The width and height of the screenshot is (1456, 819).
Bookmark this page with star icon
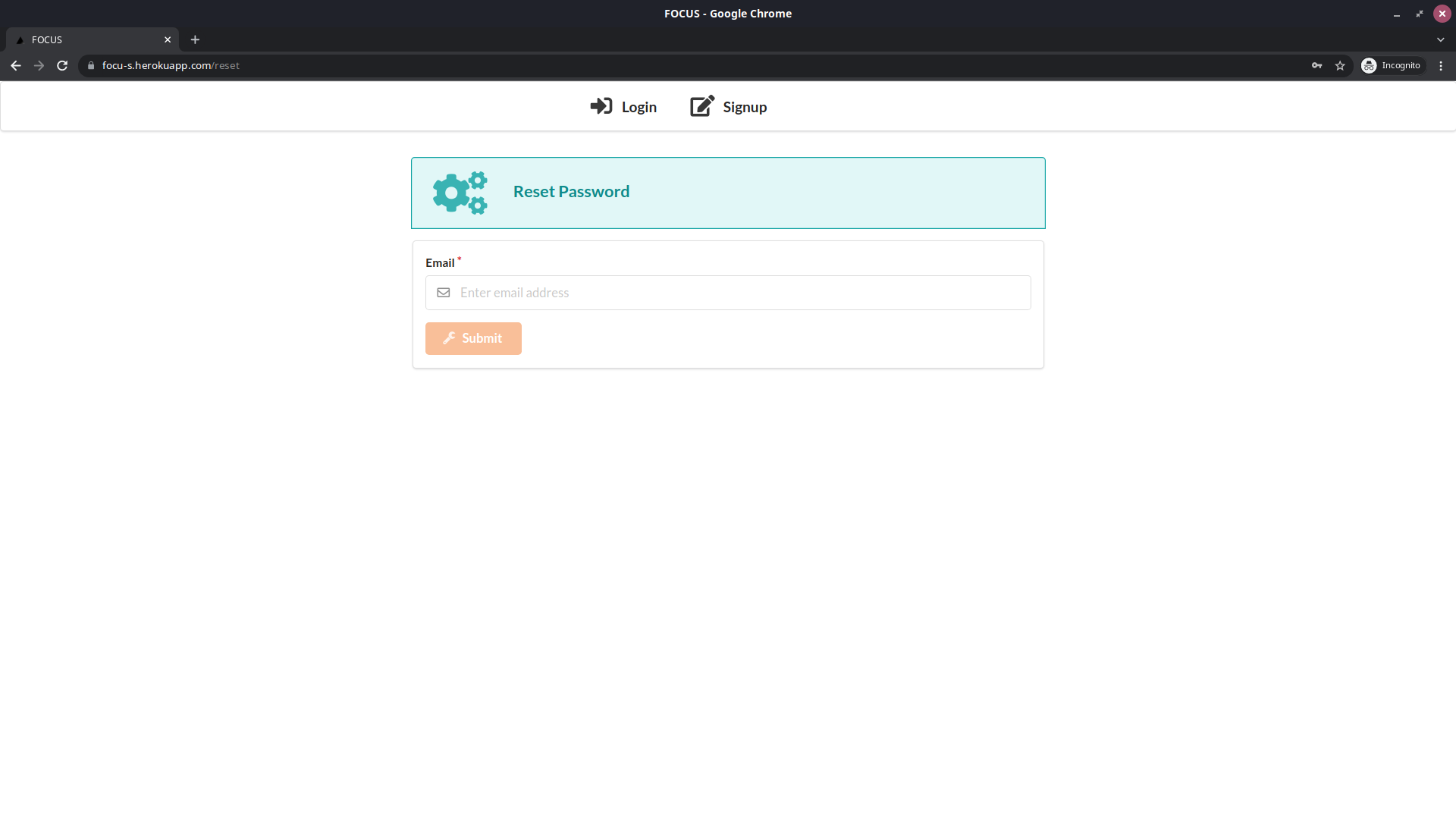coord(1340,66)
